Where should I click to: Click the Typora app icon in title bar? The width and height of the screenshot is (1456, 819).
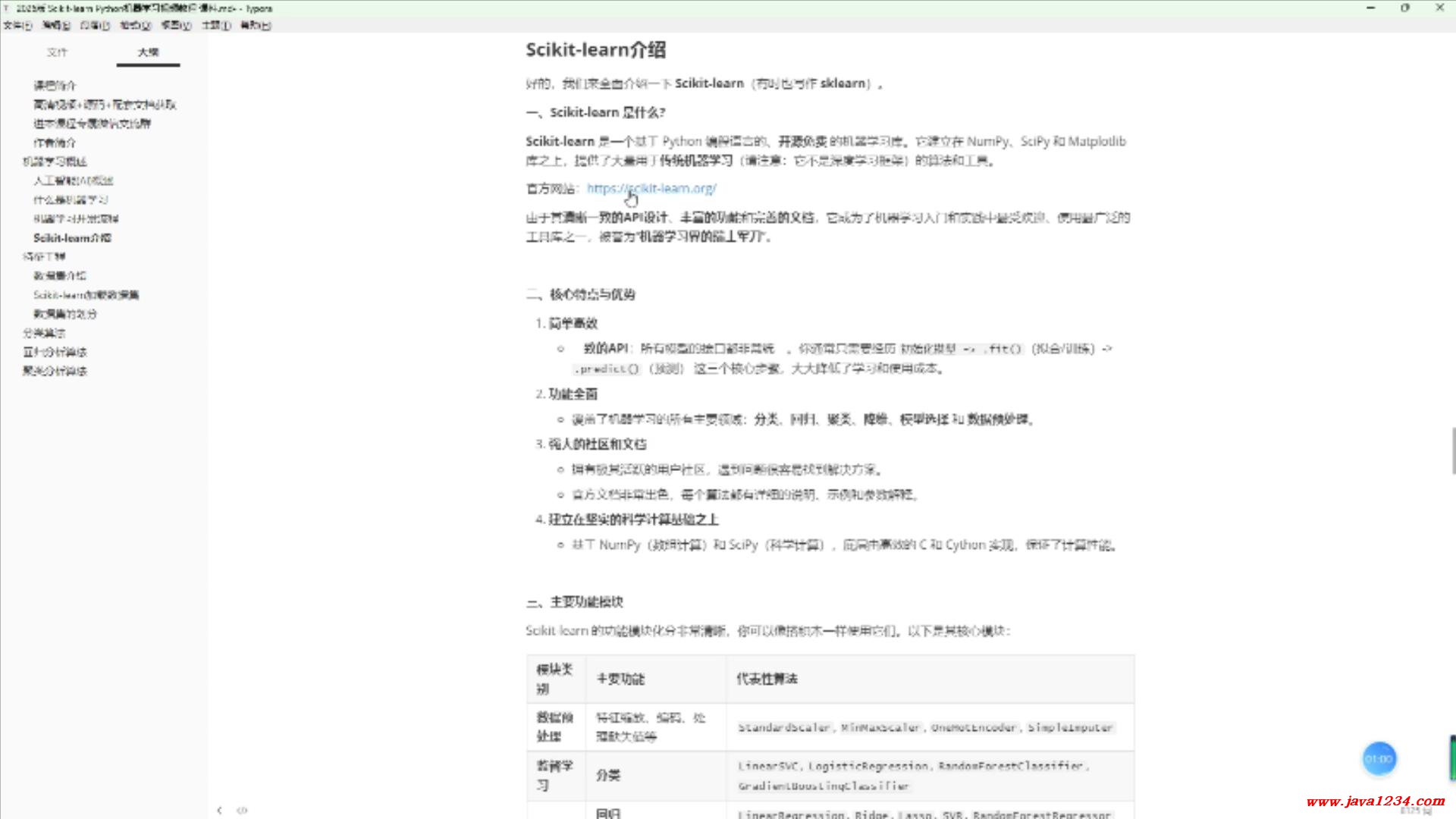pyautogui.click(x=7, y=8)
